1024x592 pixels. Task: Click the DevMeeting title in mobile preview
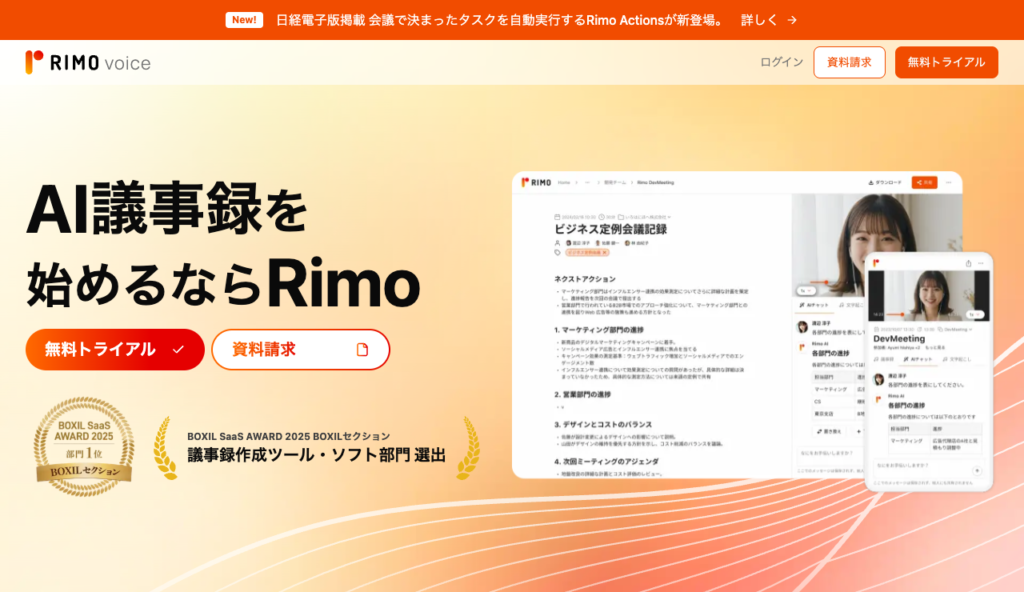(899, 339)
